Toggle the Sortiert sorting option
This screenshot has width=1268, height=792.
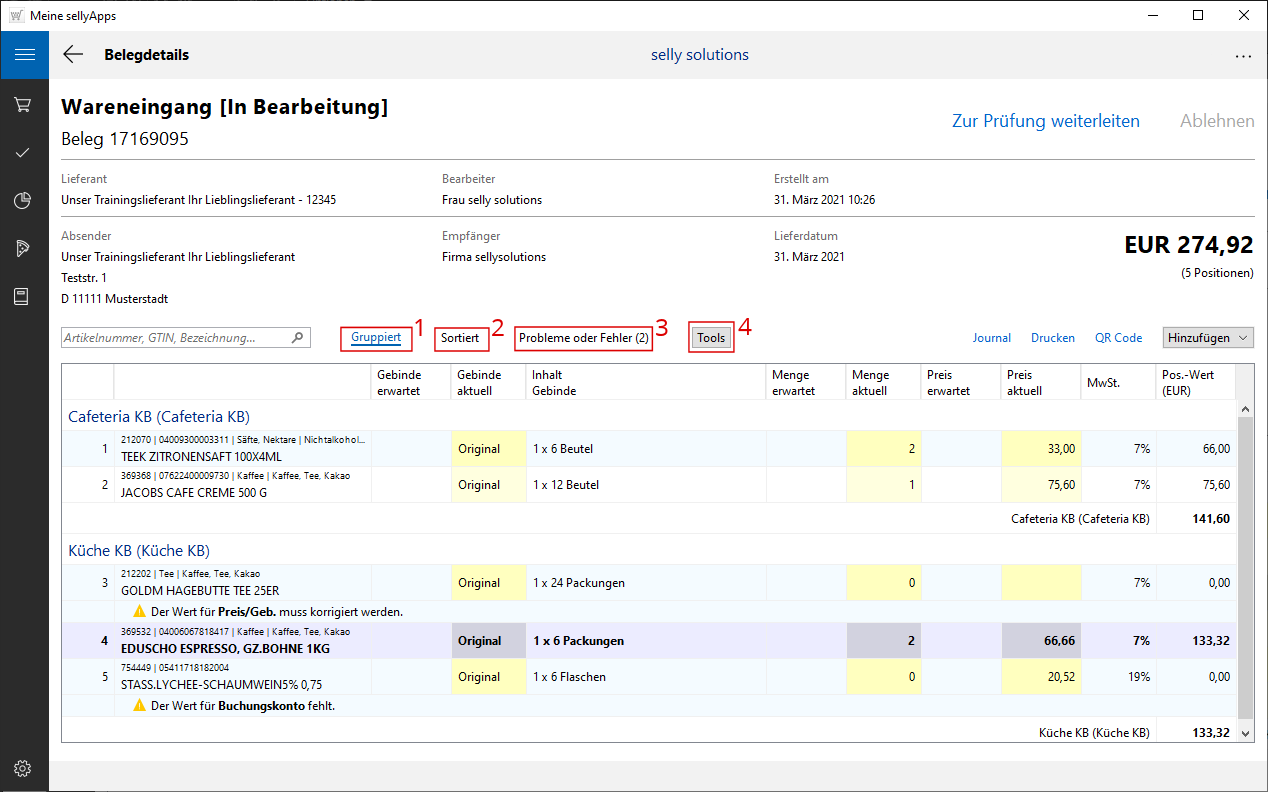click(x=460, y=338)
